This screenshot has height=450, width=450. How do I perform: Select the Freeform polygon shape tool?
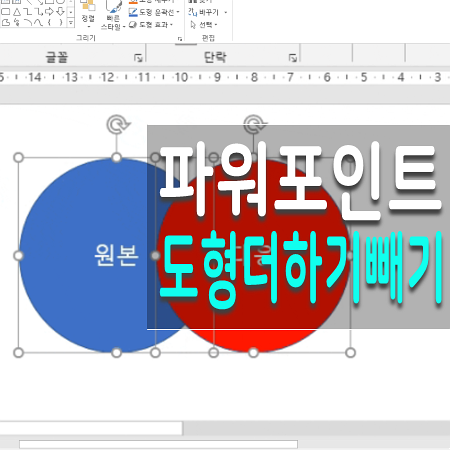(6, 23)
